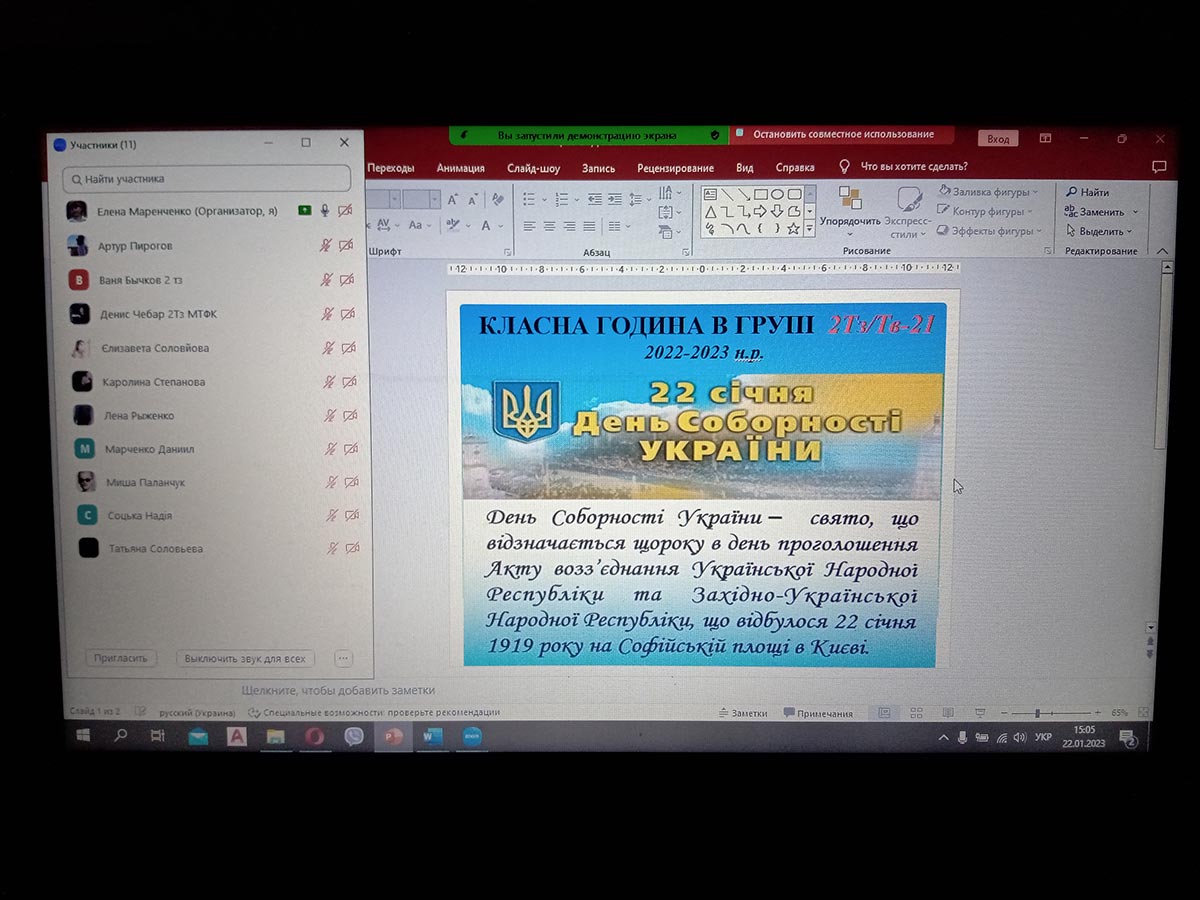Align text to the right
1200x900 pixels.
(x=569, y=226)
